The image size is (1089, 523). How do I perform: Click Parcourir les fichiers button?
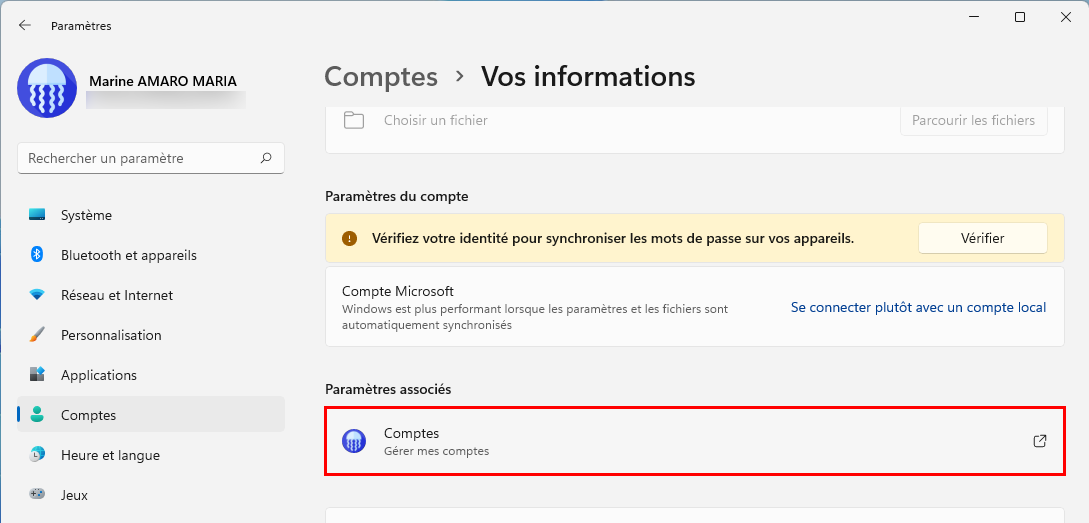[x=974, y=120]
